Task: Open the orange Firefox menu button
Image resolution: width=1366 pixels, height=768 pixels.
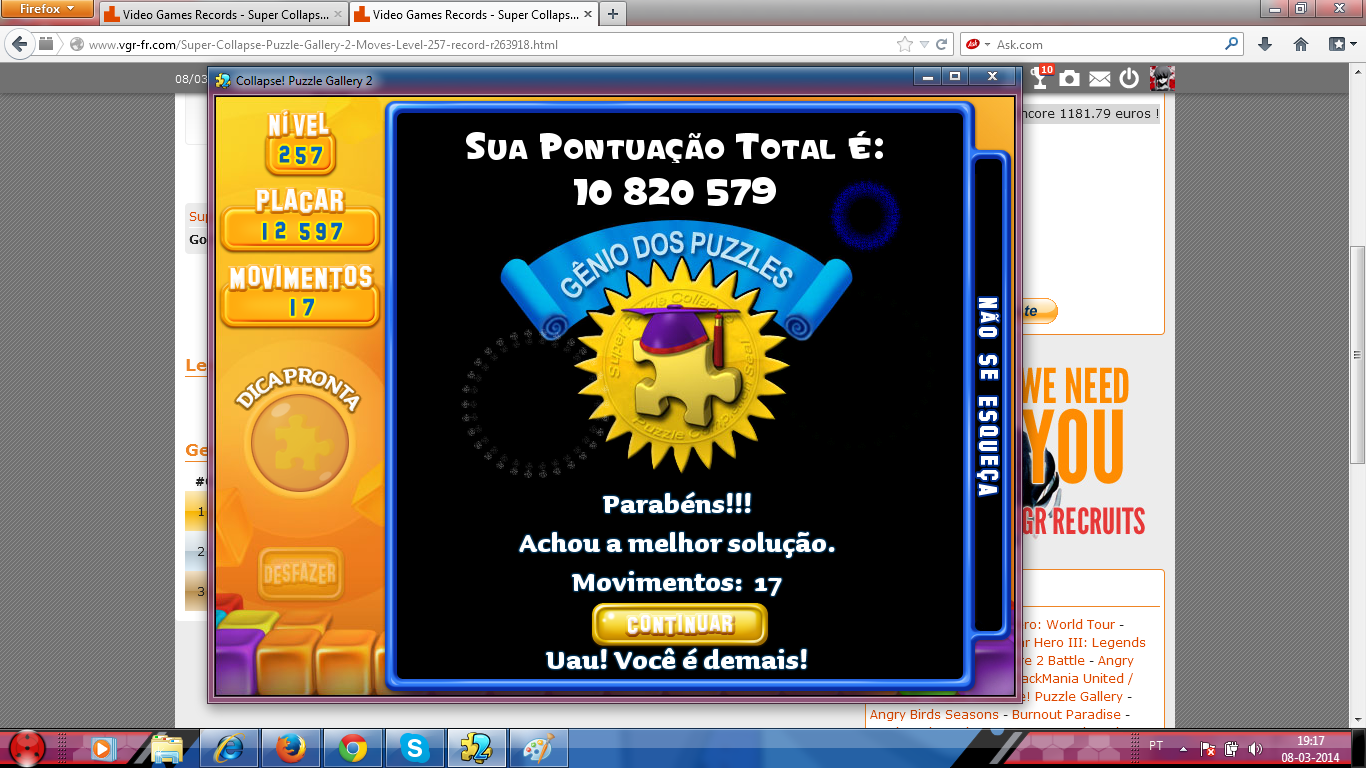Action: (47, 9)
